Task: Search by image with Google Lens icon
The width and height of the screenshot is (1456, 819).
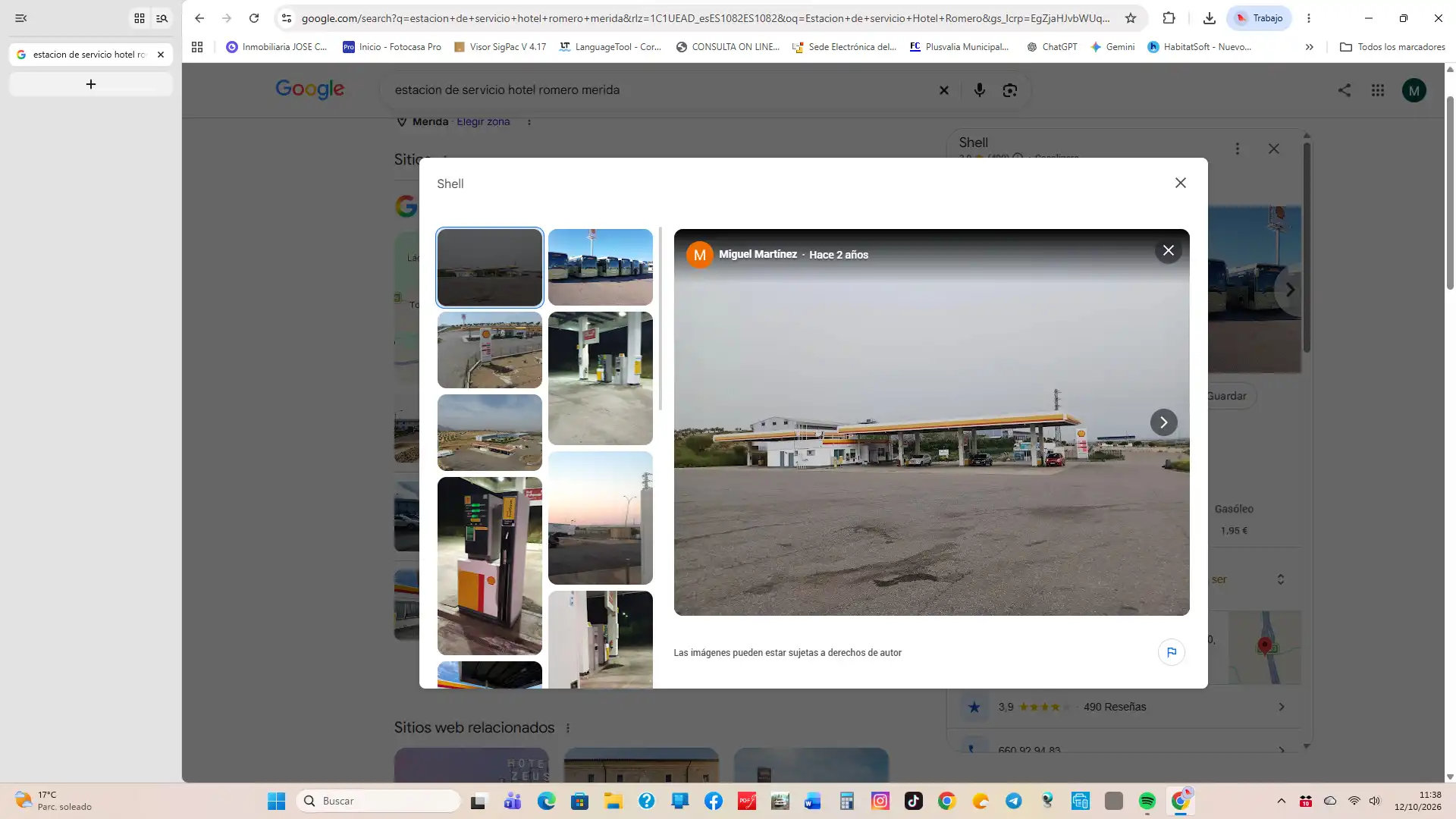Action: (1010, 90)
